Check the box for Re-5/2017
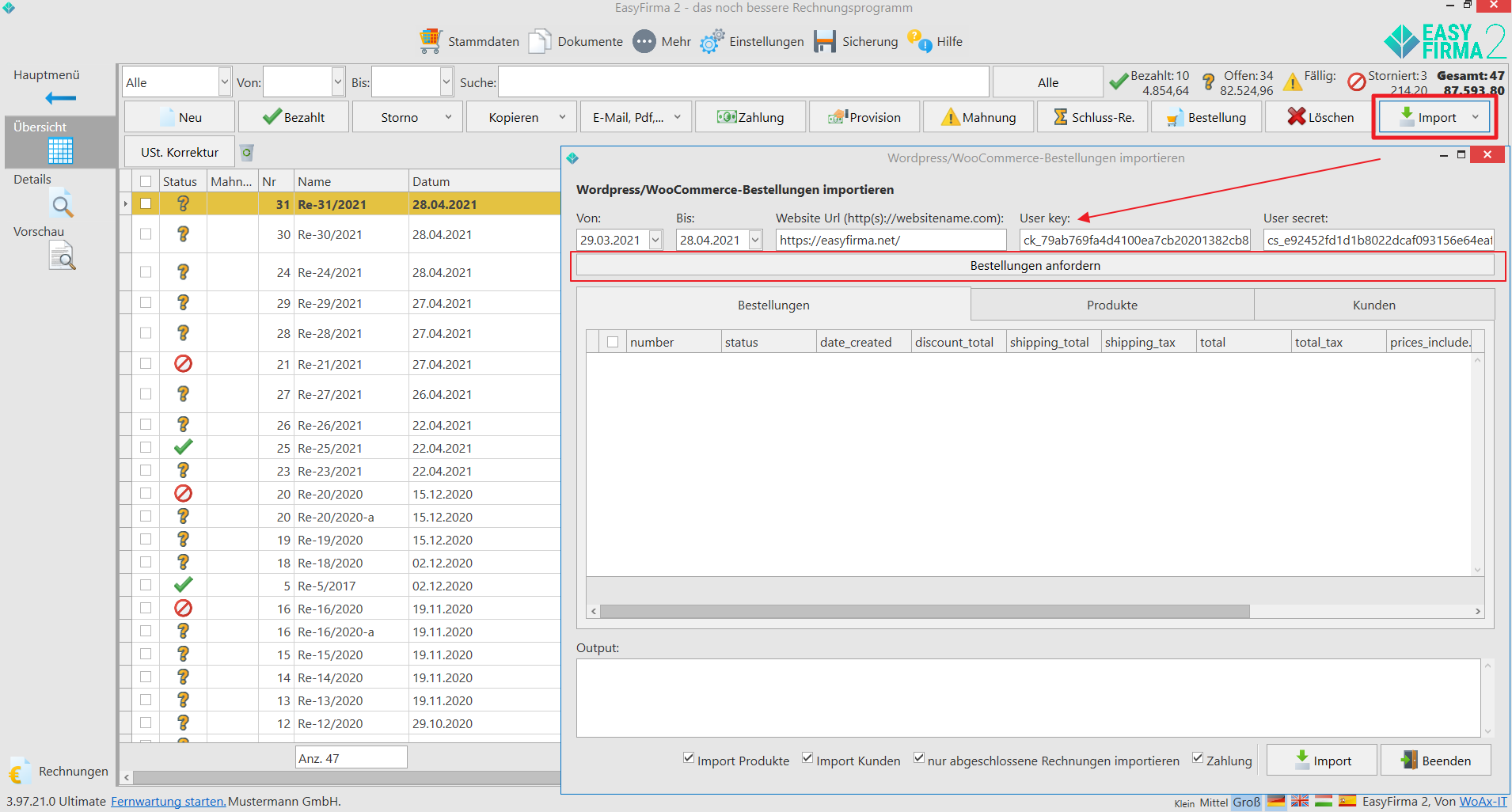Screen dimensions: 1512x812 (x=146, y=585)
